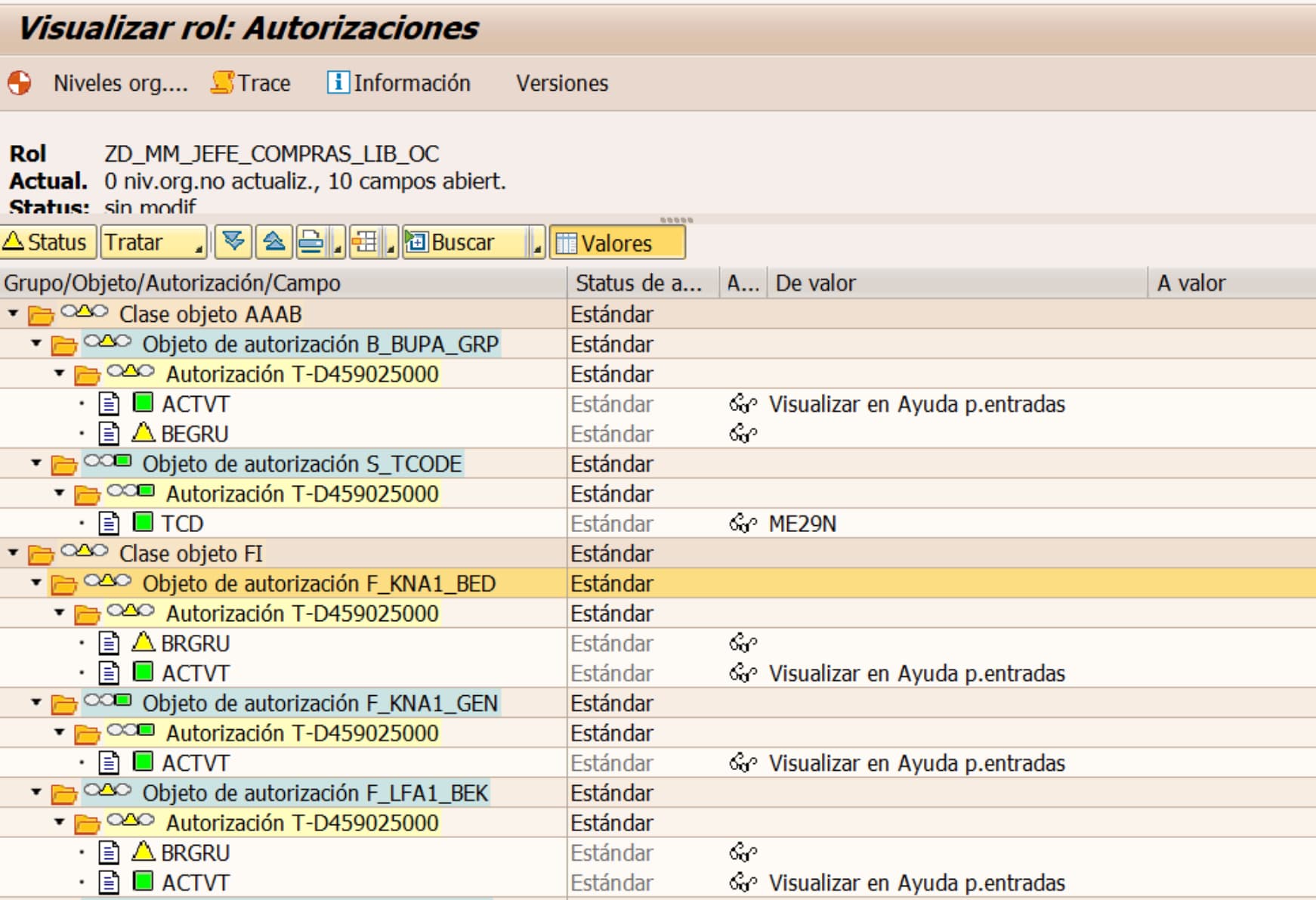Toggle the Valores display button
1316x900 pixels.
tap(616, 243)
